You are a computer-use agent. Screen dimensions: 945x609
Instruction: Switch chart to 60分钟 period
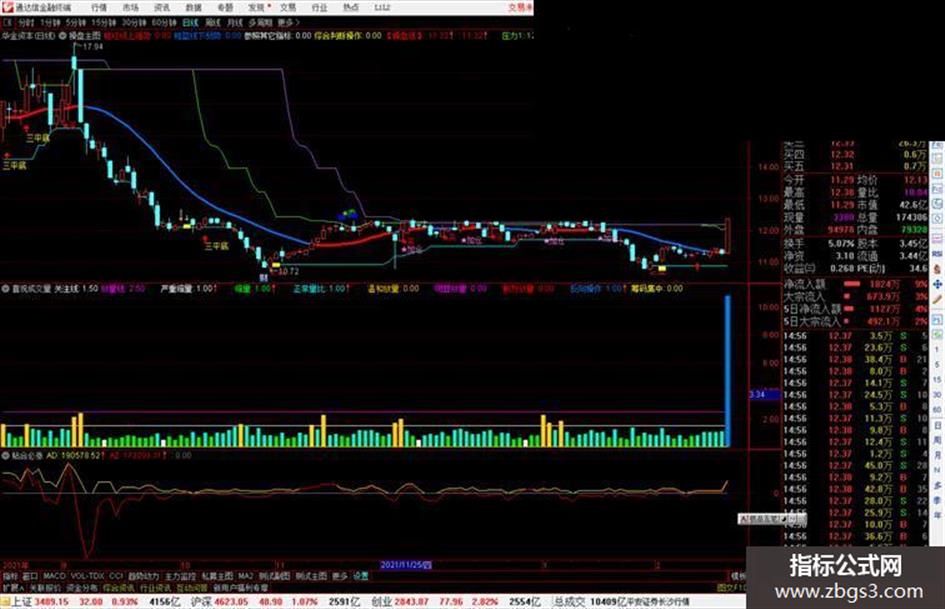[x=163, y=23]
